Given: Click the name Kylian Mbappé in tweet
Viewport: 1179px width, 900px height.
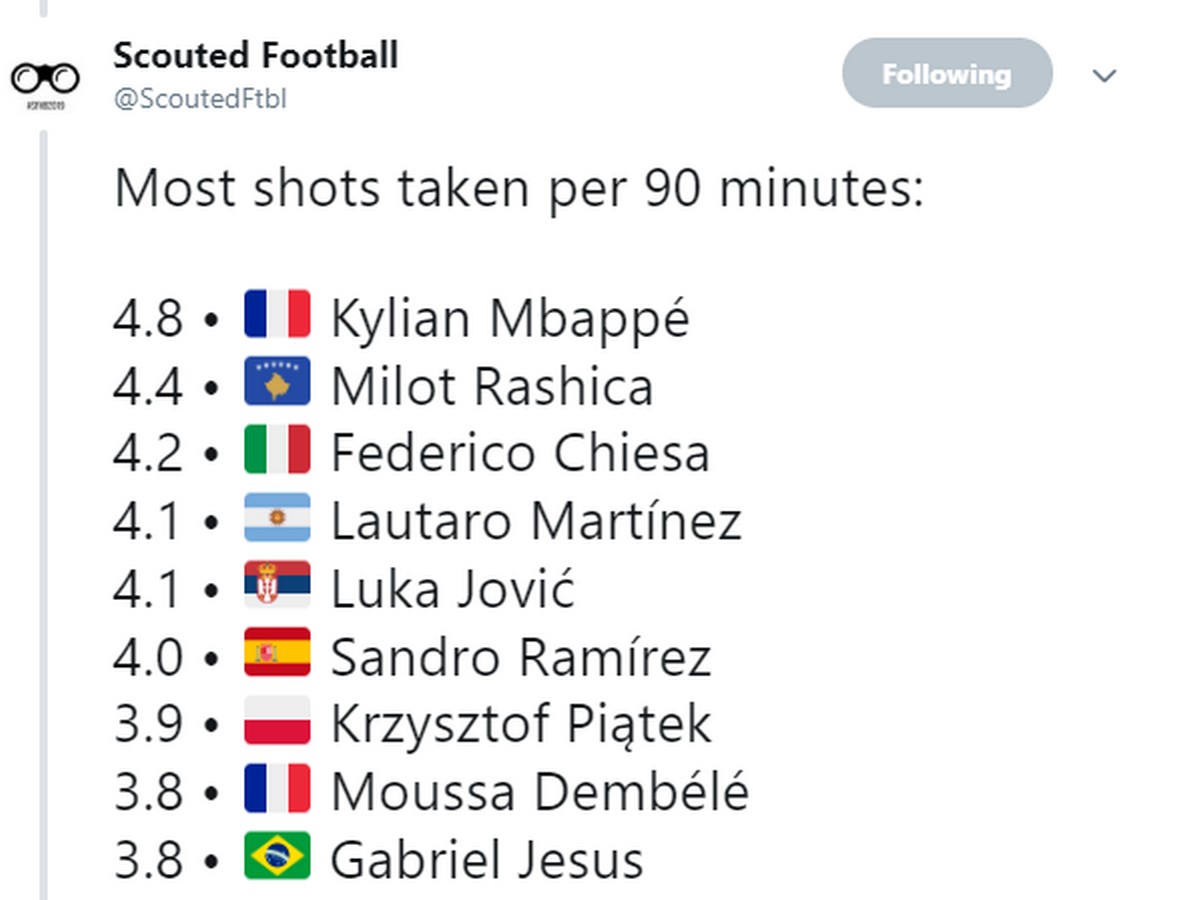Looking at the screenshot, I should [x=510, y=318].
